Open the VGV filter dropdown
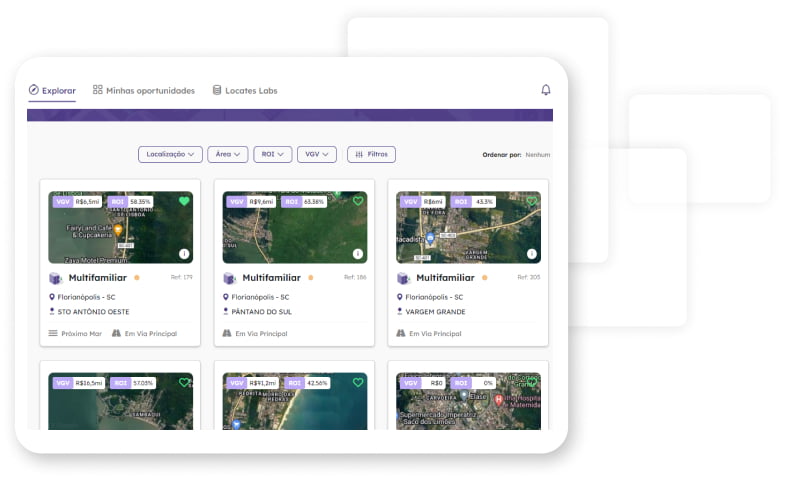This screenshot has height=480, width=786. [x=317, y=155]
